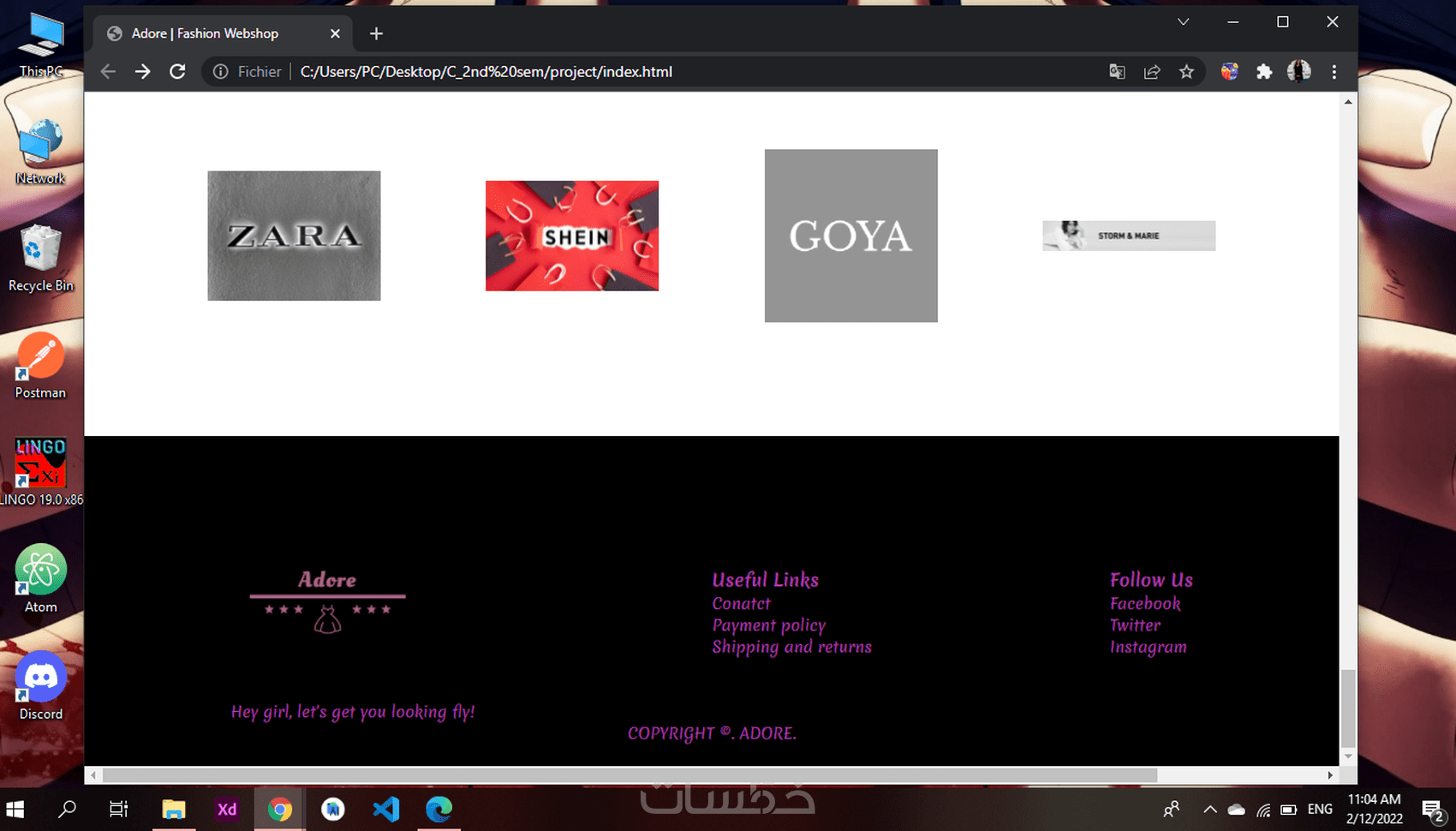Click the 'Follow Us' heading
The height and width of the screenshot is (831, 1456).
(1151, 580)
